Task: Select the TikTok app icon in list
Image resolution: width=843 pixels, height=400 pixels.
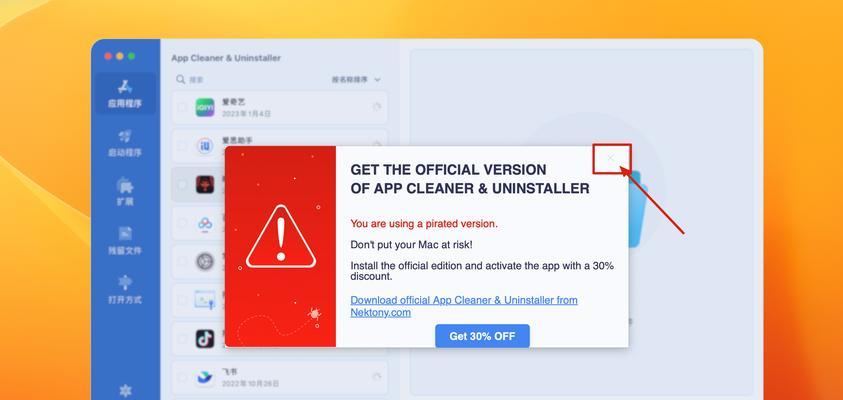Action: (205, 339)
